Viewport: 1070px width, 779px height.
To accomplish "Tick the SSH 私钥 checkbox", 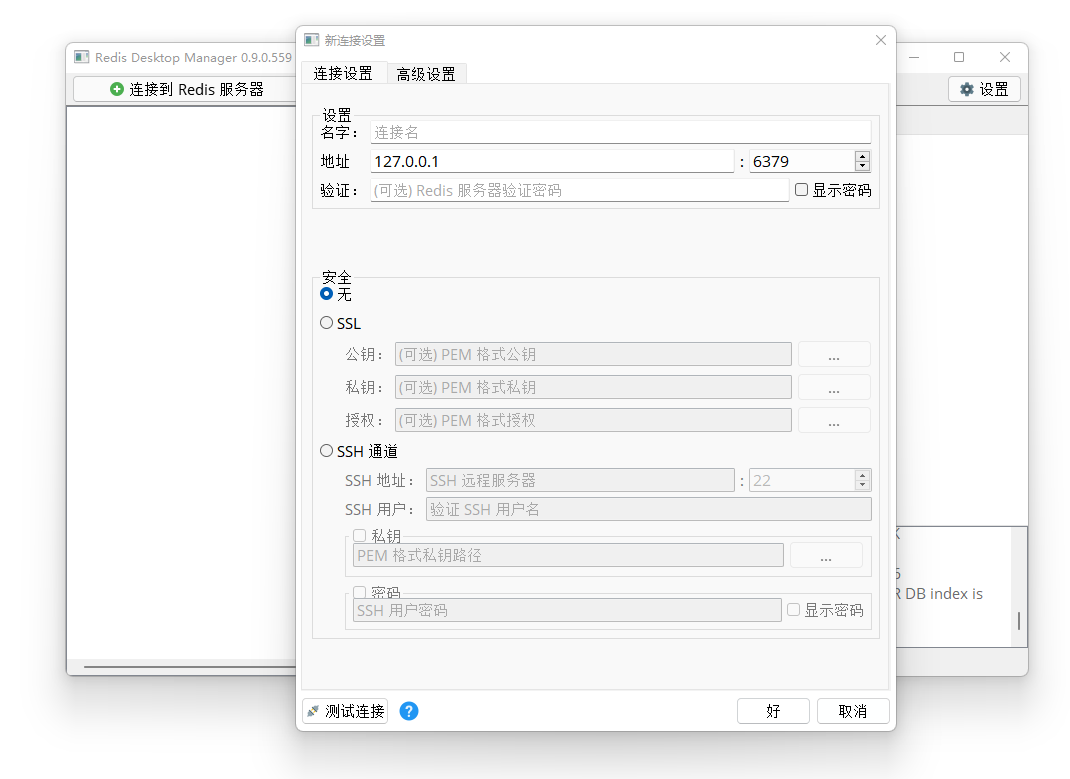I will click(360, 535).
